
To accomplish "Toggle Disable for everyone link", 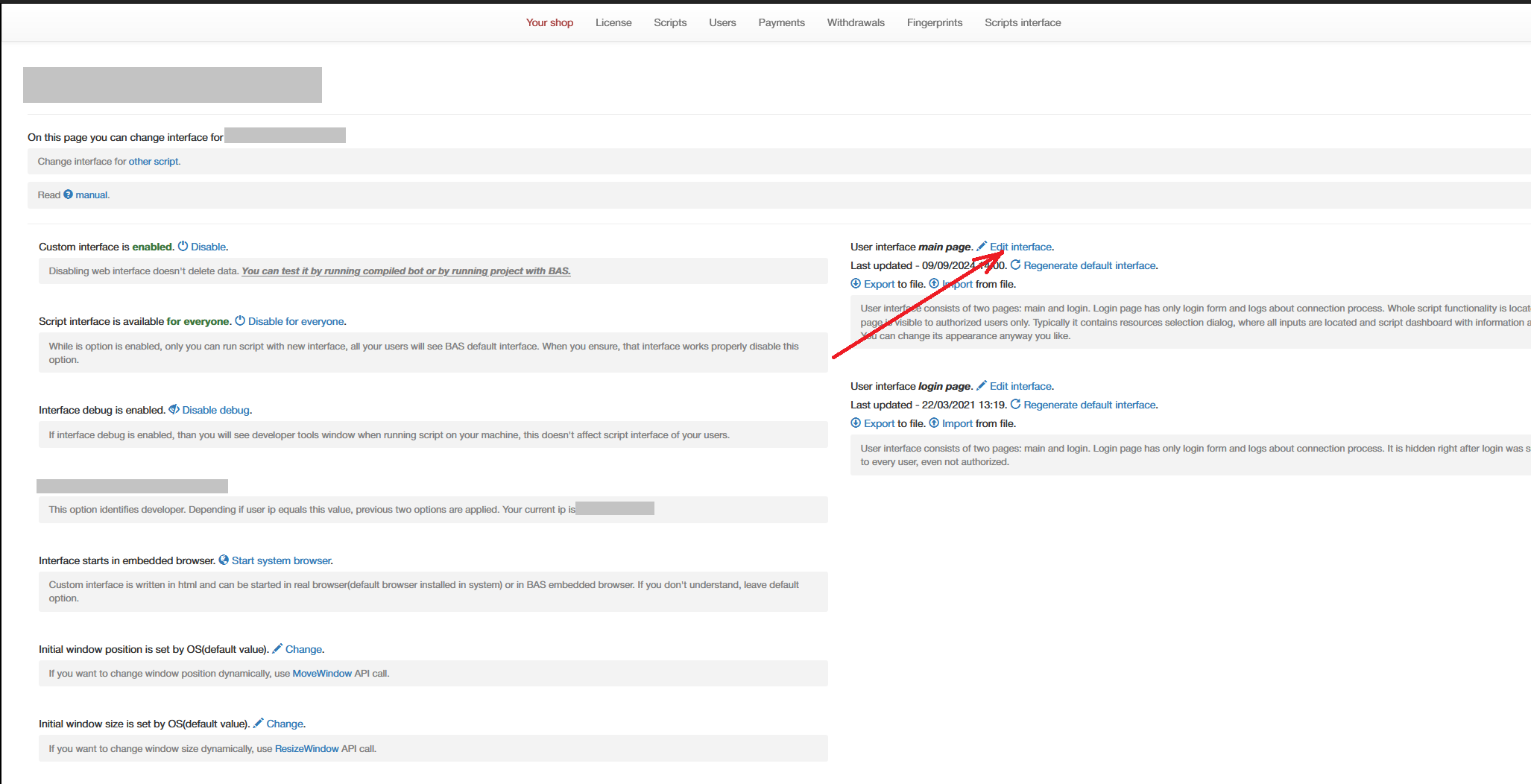I will tap(296, 321).
